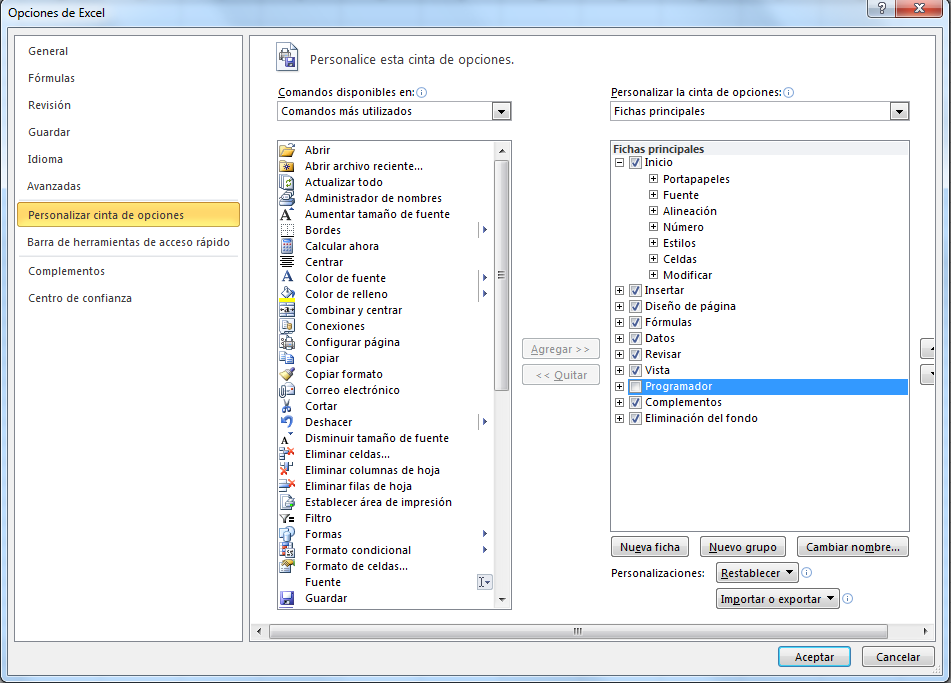The width and height of the screenshot is (952, 684).
Task: Click the Centrar alignment icon
Action: click(x=287, y=262)
